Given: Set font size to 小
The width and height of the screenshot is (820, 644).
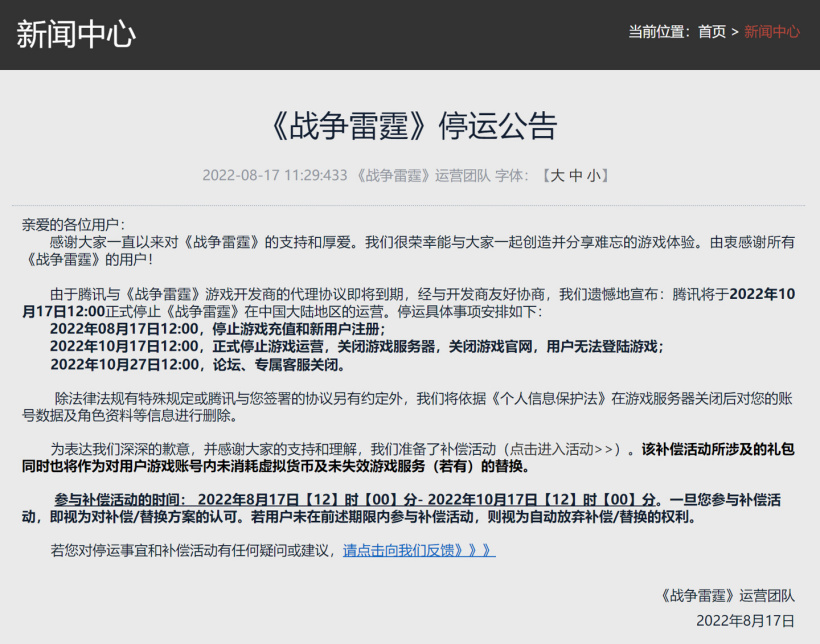Looking at the screenshot, I should click(x=594, y=175).
